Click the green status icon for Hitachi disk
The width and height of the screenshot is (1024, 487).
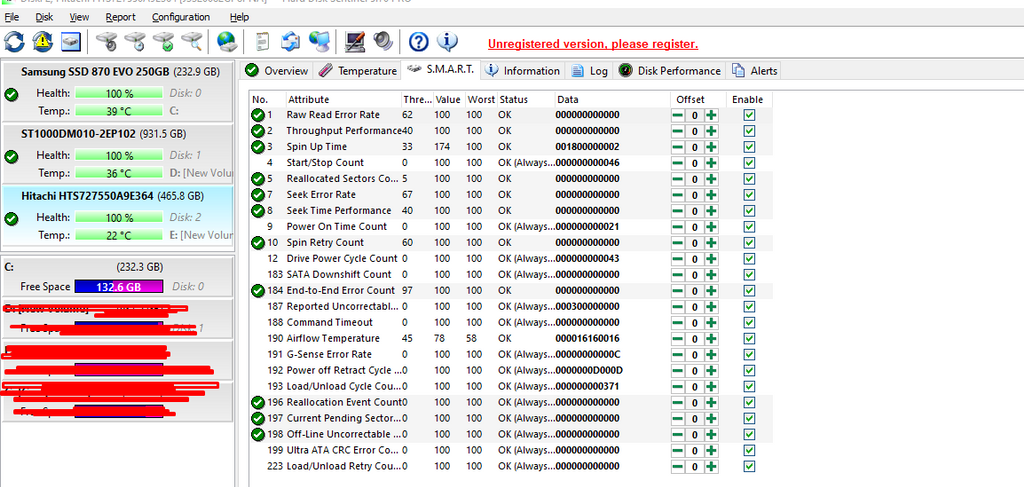click(11, 219)
